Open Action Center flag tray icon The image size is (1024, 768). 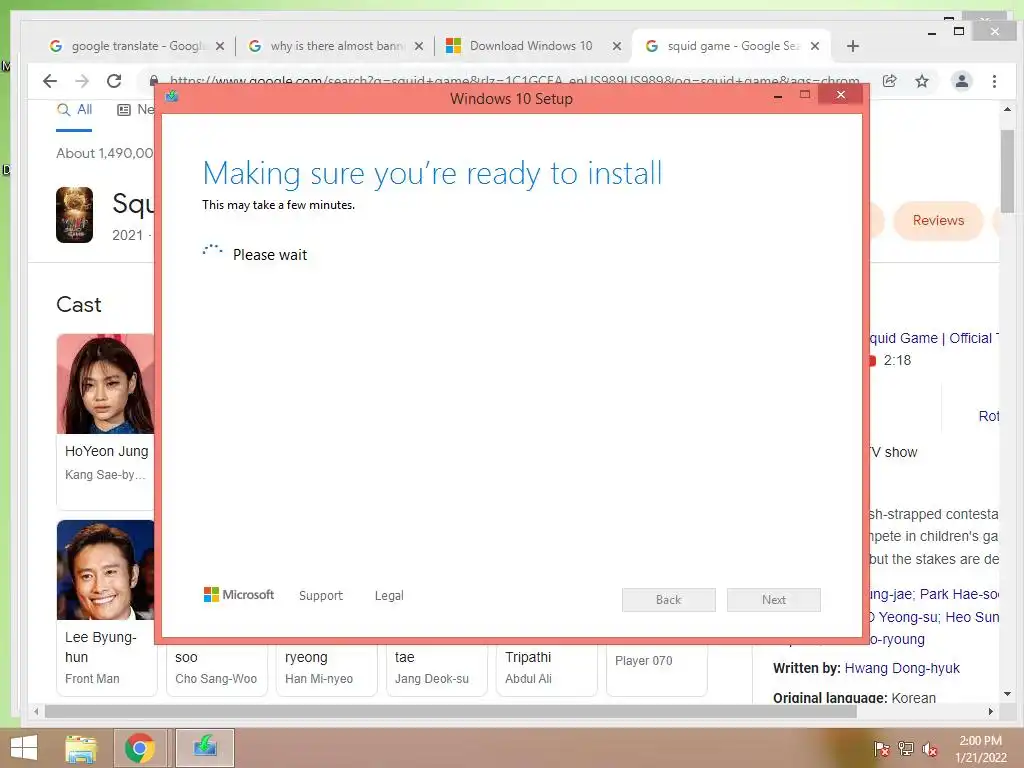[x=881, y=749]
